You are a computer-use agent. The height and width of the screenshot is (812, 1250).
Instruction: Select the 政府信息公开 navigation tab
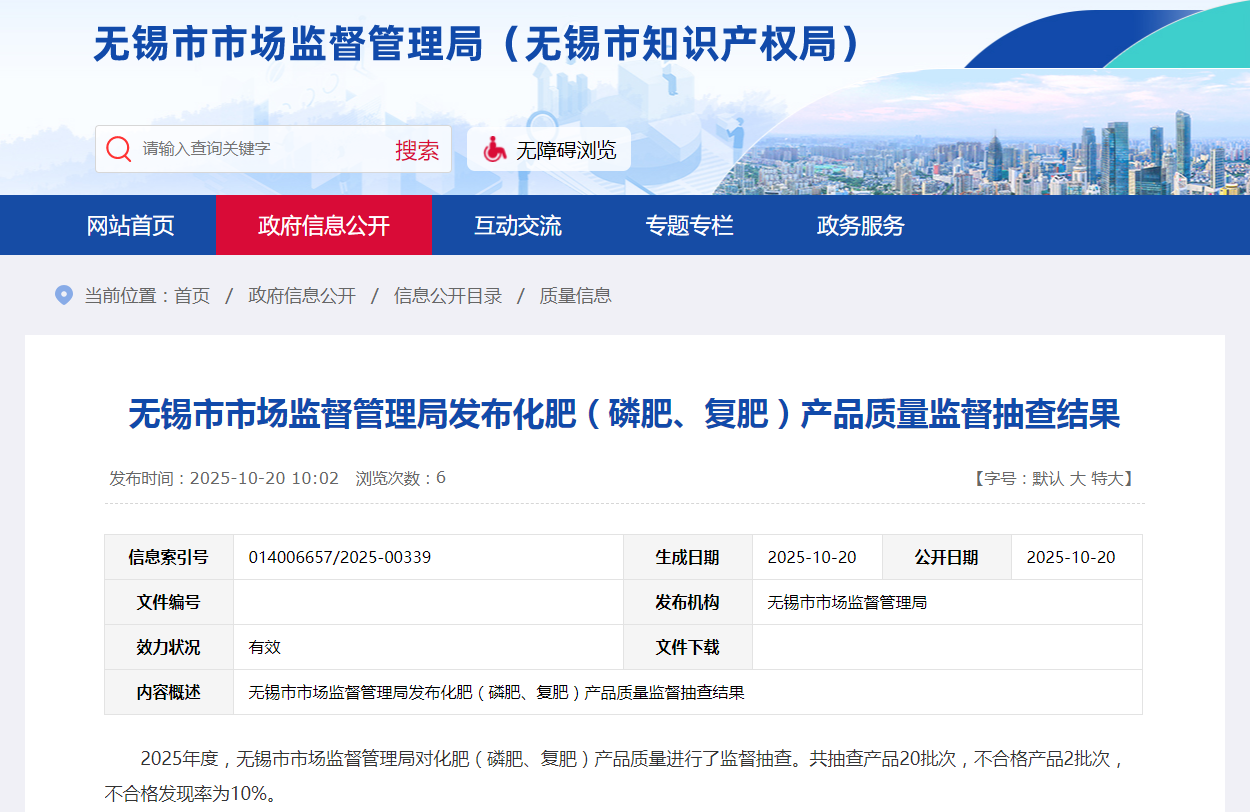coord(323,226)
